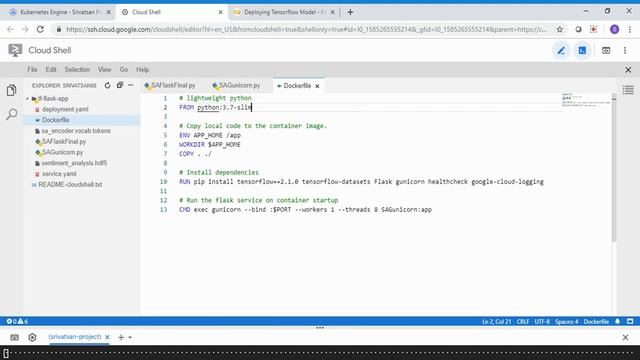Toggle the code editor pencil icon
This screenshot has height=360, width=640.
click(x=561, y=51)
